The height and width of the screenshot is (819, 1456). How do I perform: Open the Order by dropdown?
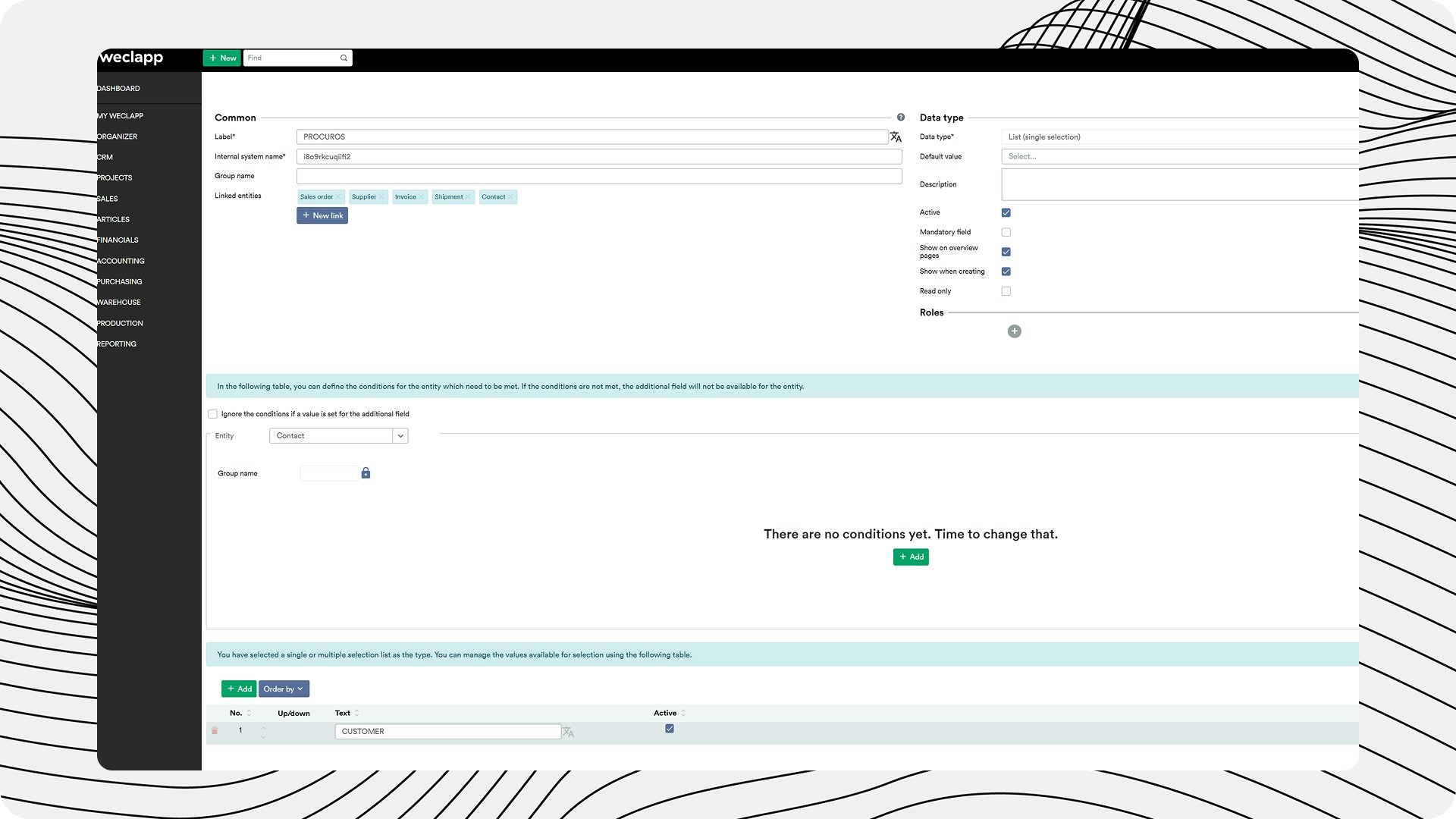click(x=284, y=689)
